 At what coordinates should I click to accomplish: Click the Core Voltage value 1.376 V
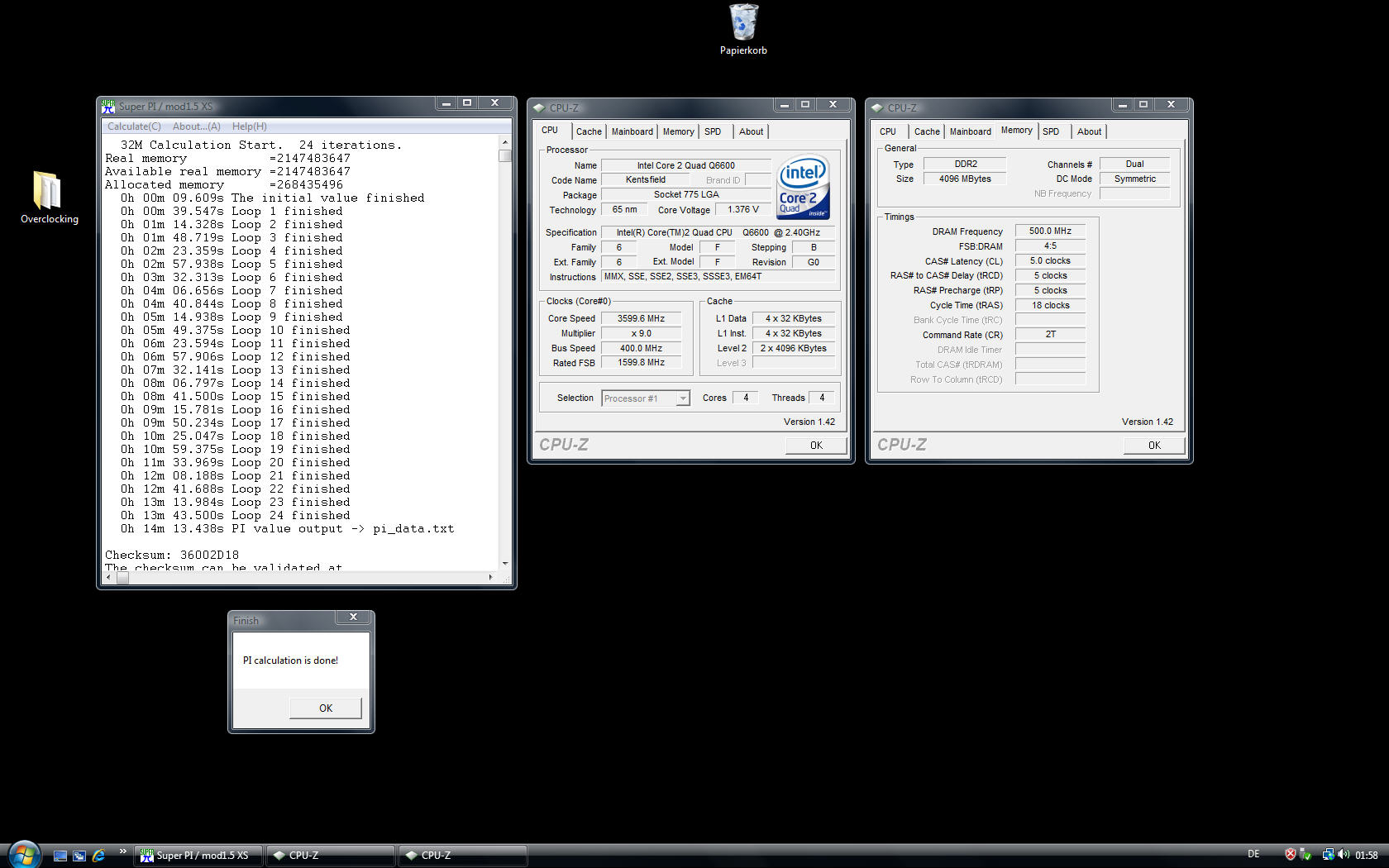click(x=742, y=209)
